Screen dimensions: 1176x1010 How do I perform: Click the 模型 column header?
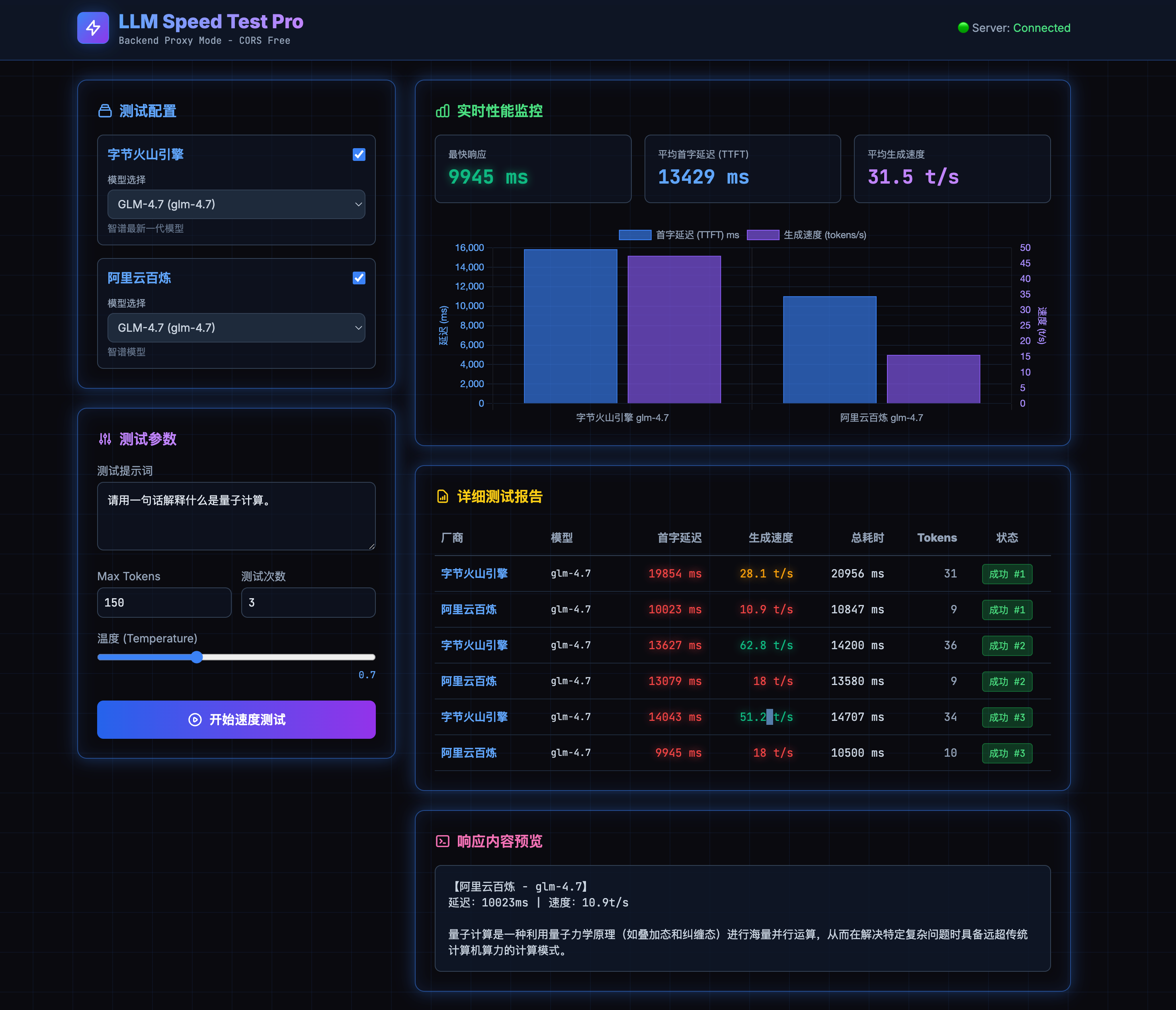562,538
